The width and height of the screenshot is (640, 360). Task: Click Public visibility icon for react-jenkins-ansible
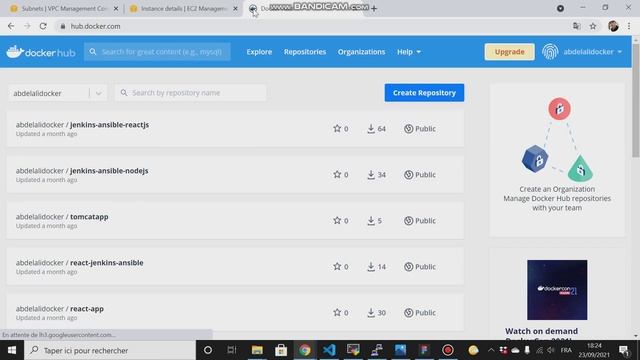409,267
